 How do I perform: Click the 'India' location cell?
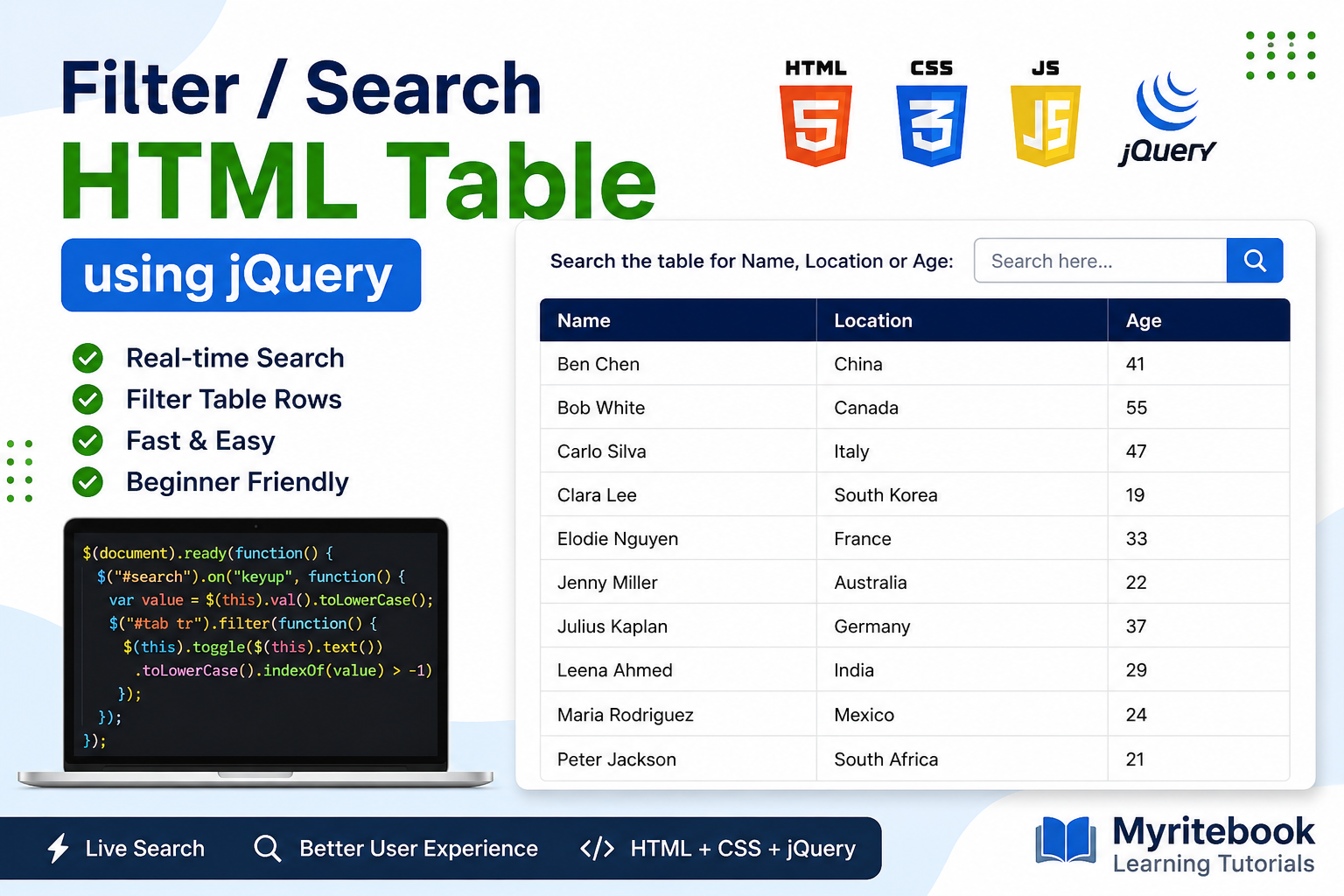(962, 670)
